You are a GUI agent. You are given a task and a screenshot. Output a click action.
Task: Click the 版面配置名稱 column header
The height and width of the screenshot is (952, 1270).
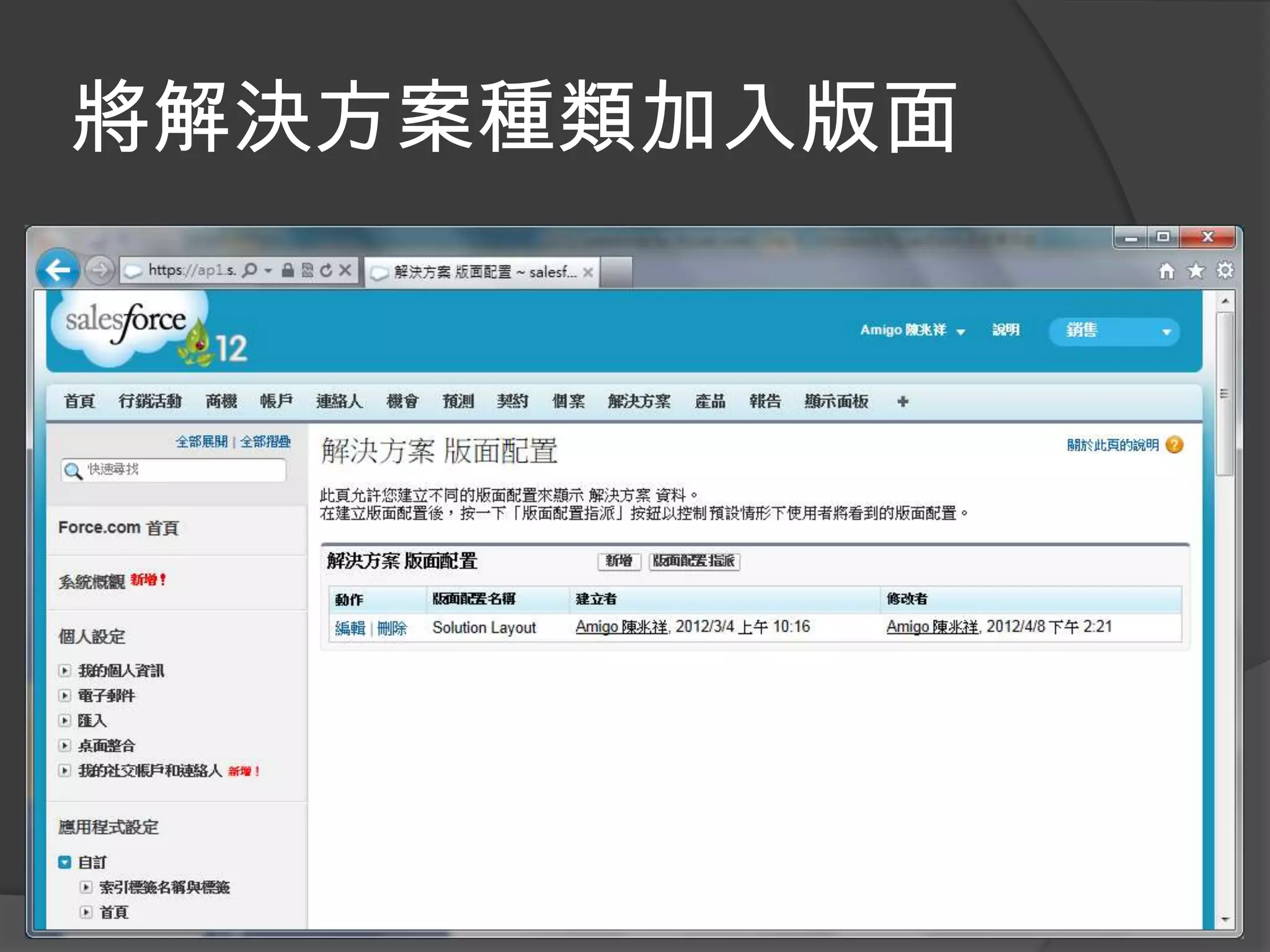(474, 599)
